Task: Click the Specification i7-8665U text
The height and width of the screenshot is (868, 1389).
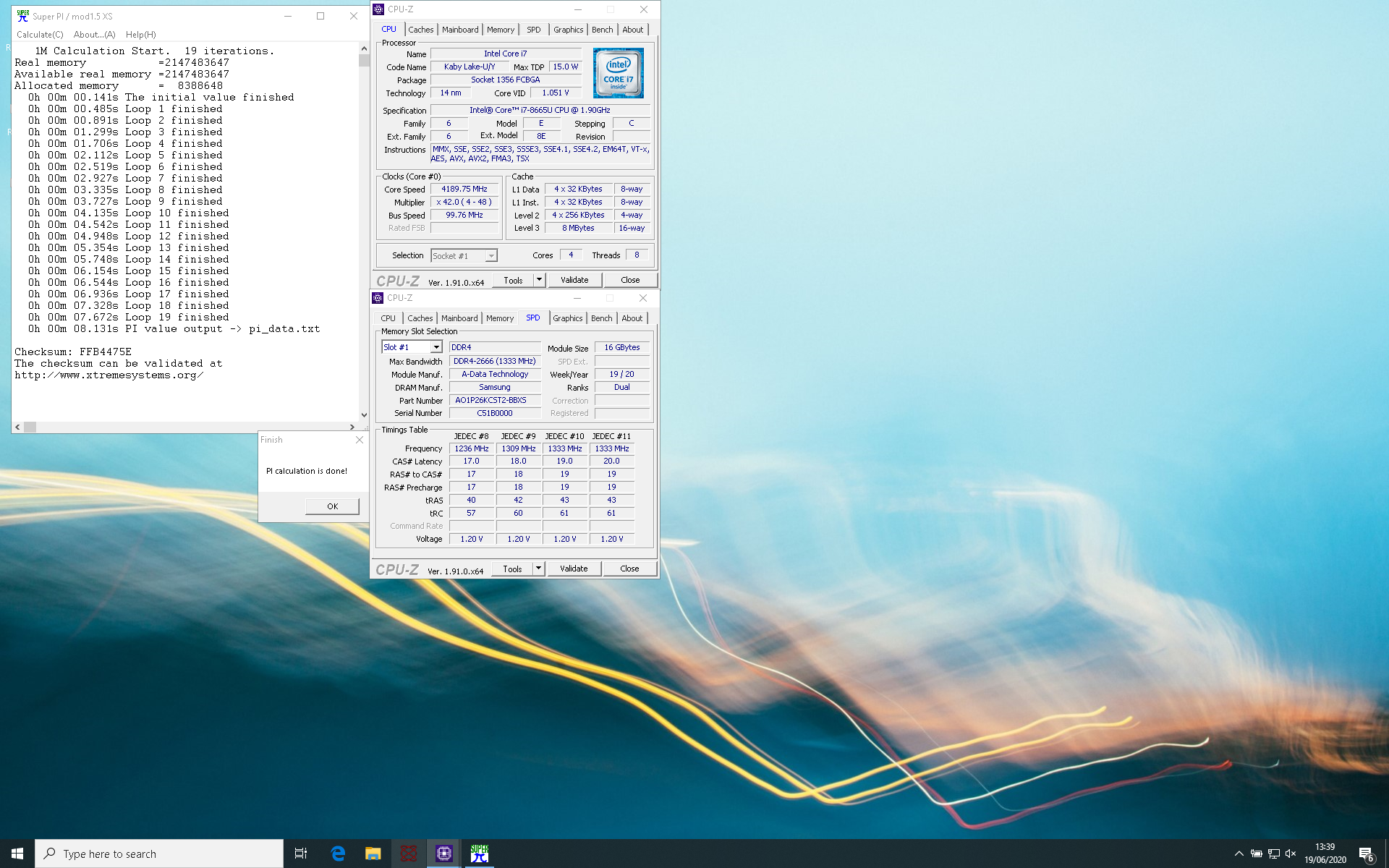Action: (540, 110)
